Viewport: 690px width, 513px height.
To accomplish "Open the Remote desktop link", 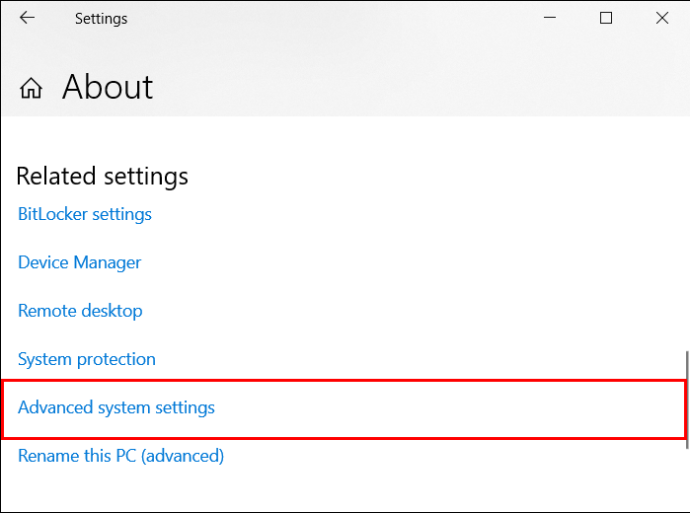I will pyautogui.click(x=80, y=311).
